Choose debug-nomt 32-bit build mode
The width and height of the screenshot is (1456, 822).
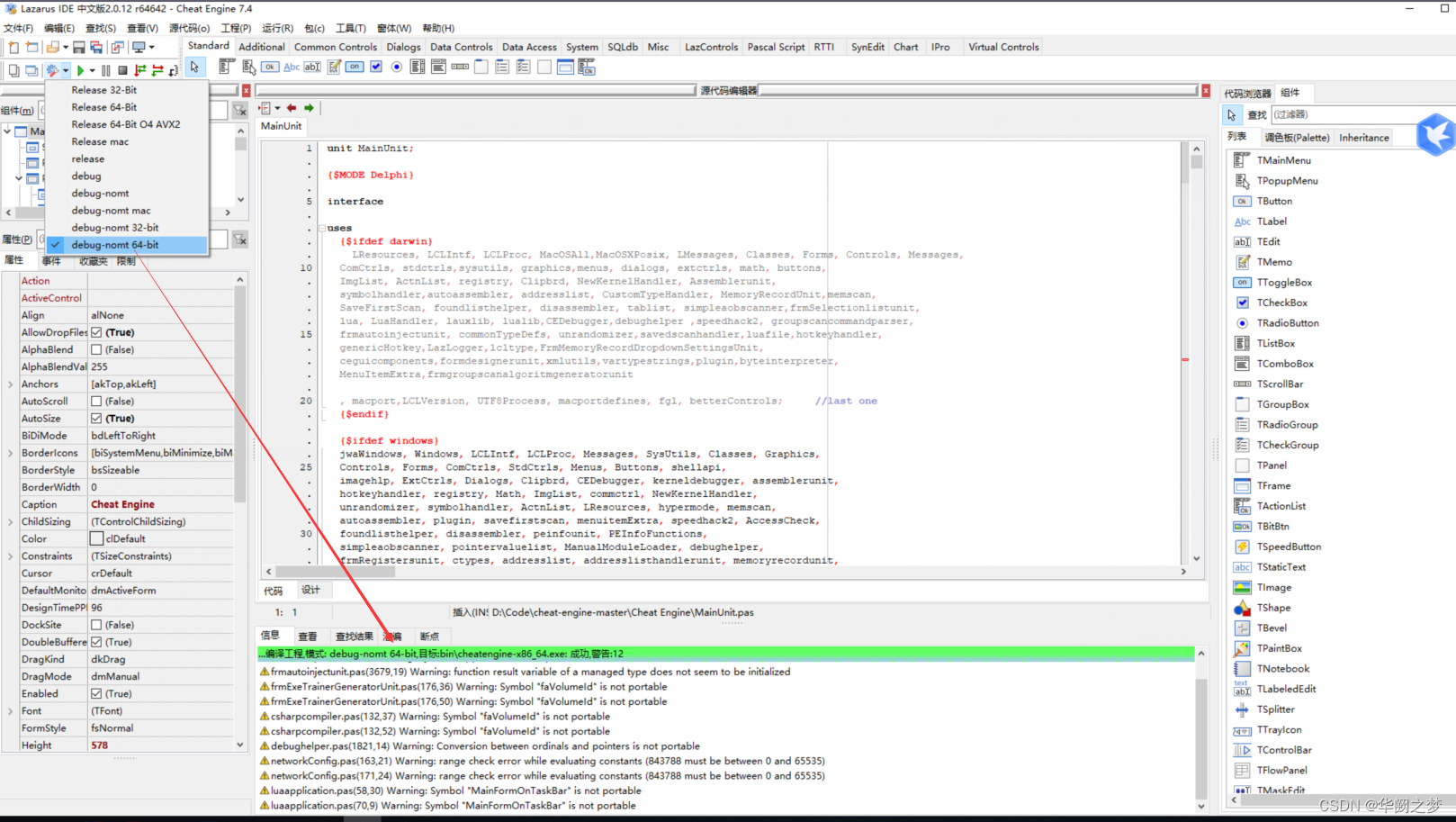[126, 228]
